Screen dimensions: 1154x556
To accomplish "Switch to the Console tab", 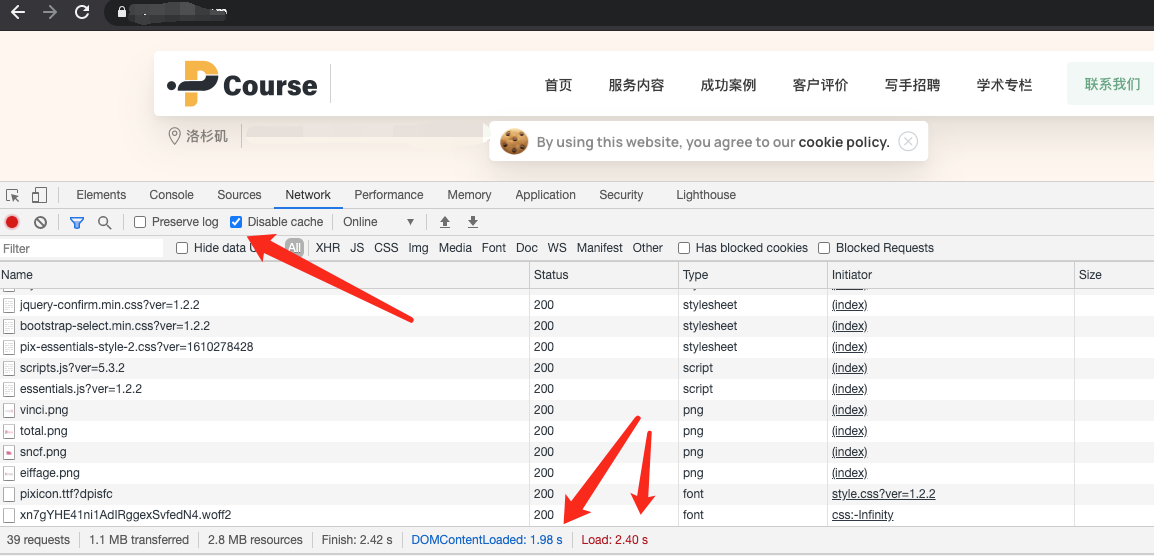I will pyautogui.click(x=171, y=195).
